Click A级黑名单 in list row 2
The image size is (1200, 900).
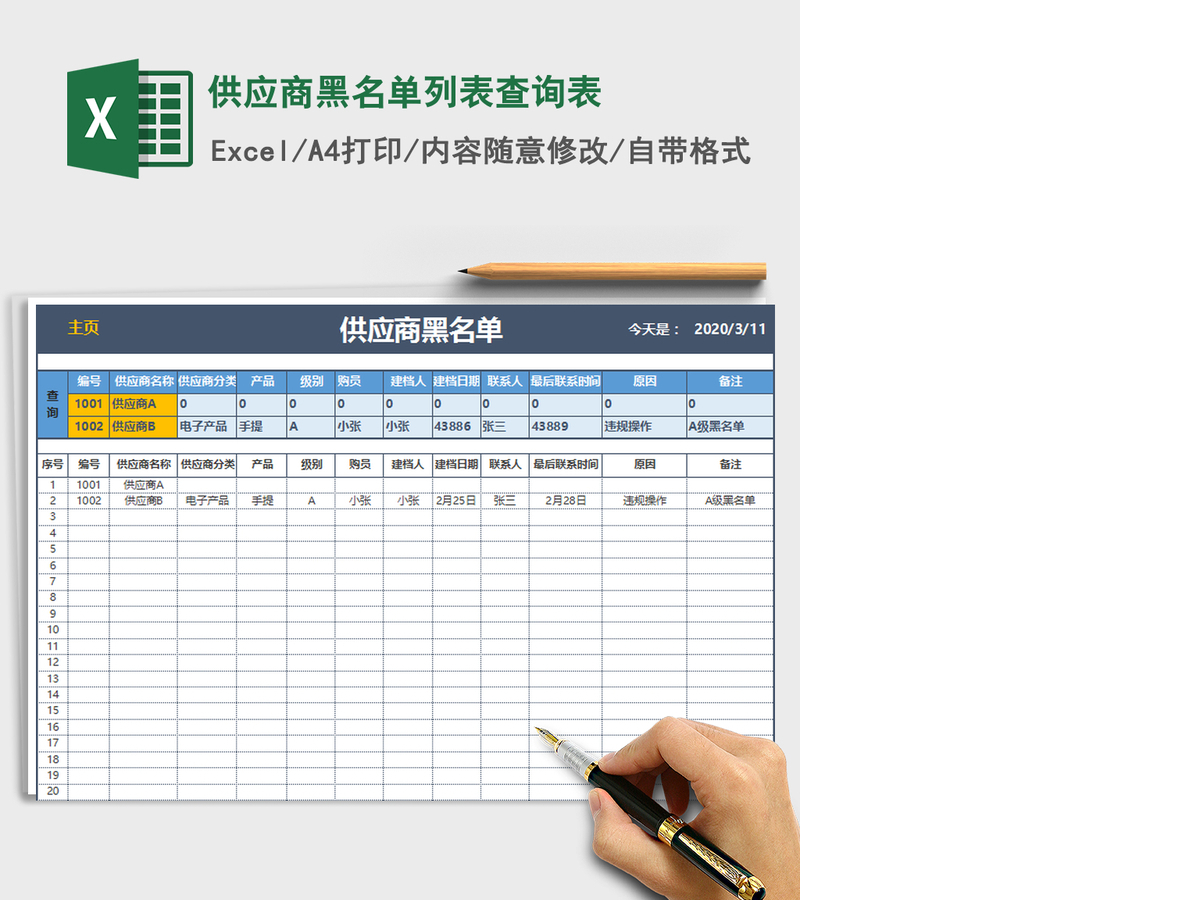[730, 500]
